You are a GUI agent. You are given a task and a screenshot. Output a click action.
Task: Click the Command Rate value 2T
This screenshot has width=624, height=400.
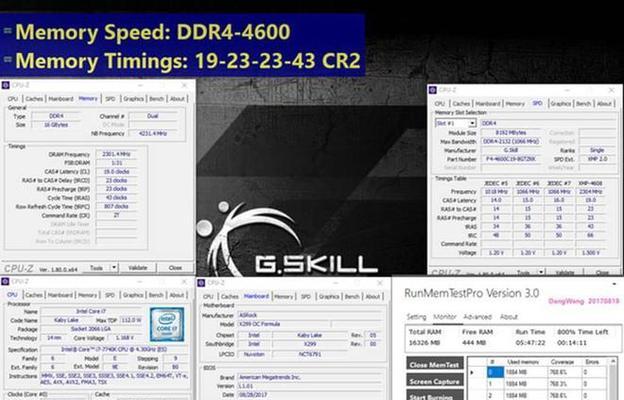click(x=116, y=215)
